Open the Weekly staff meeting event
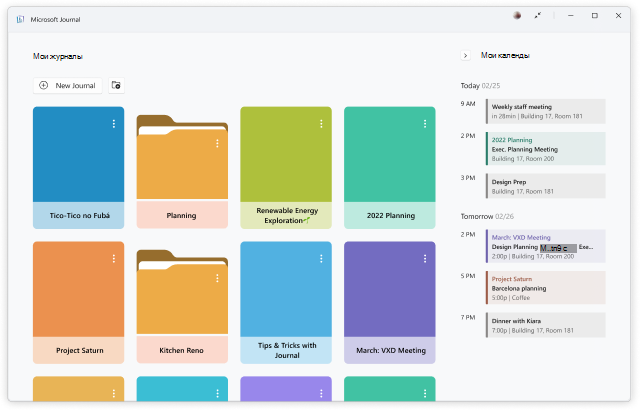This screenshot has width=640, height=410. [x=545, y=111]
